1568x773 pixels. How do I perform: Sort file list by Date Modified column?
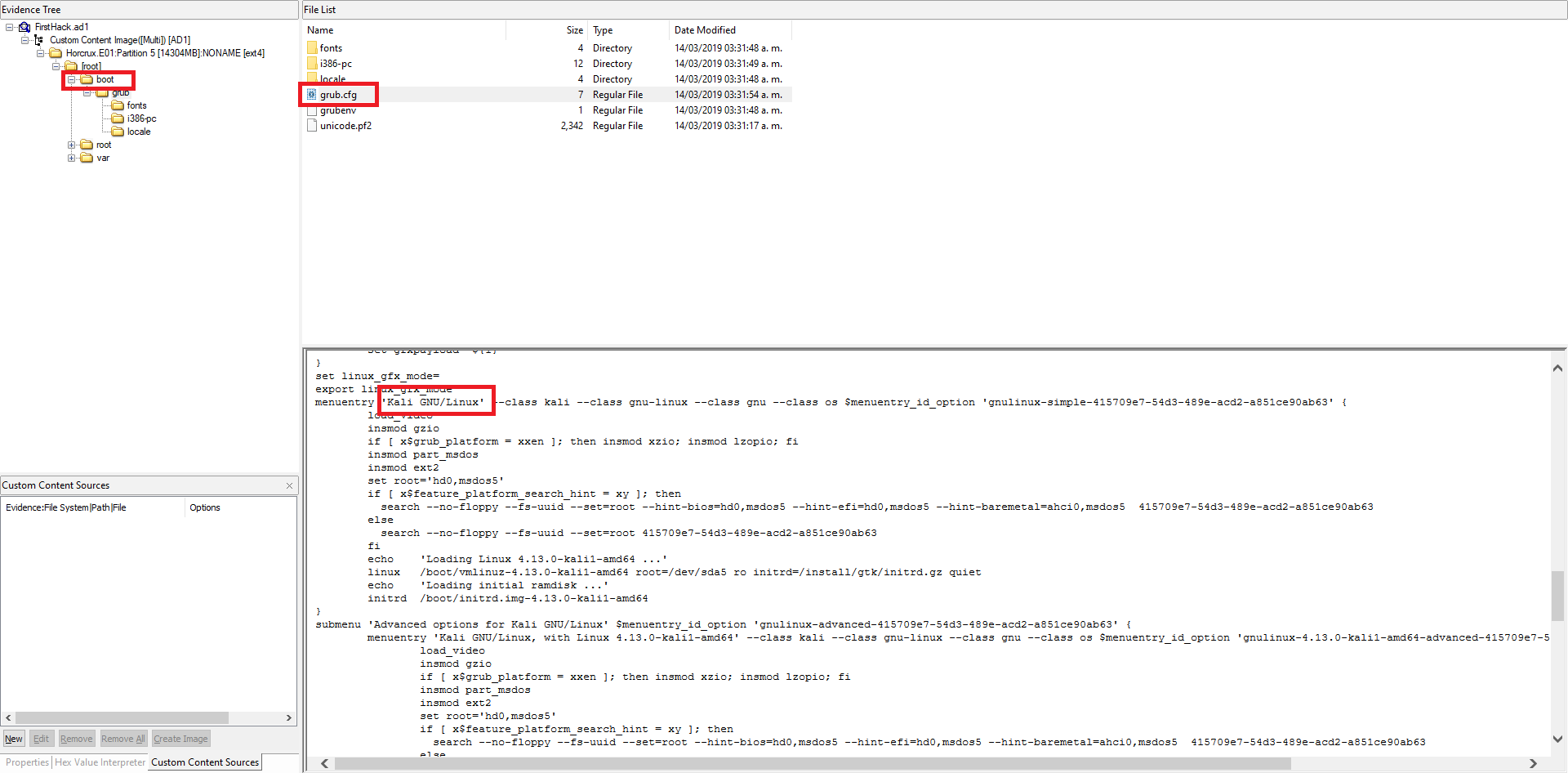point(705,30)
